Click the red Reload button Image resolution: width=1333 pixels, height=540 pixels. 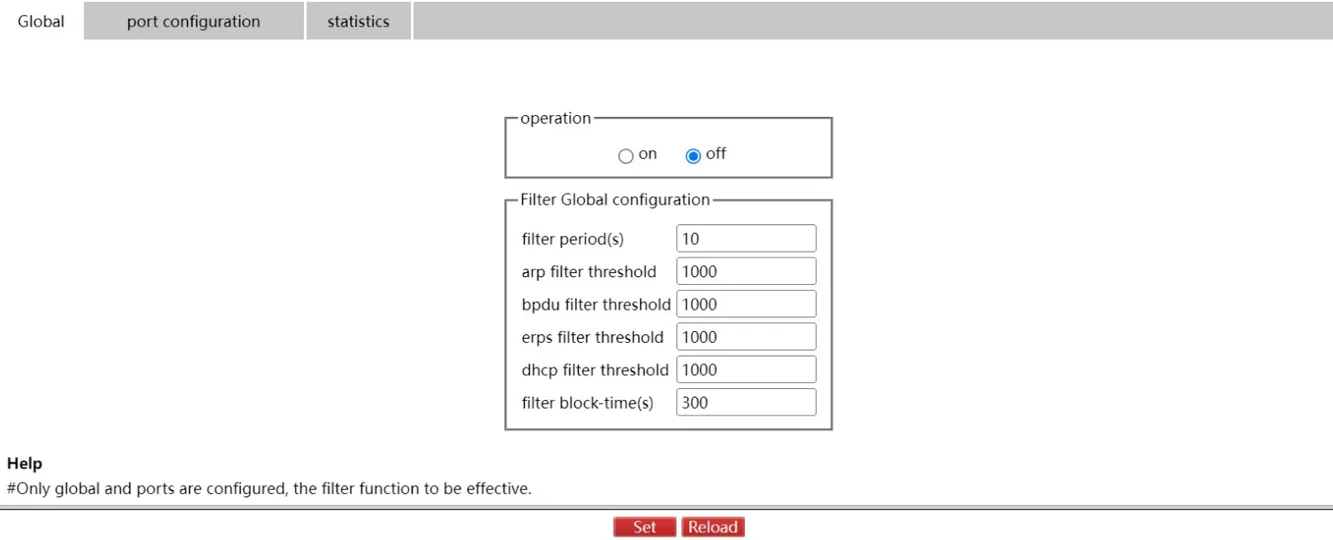pyautogui.click(x=713, y=527)
